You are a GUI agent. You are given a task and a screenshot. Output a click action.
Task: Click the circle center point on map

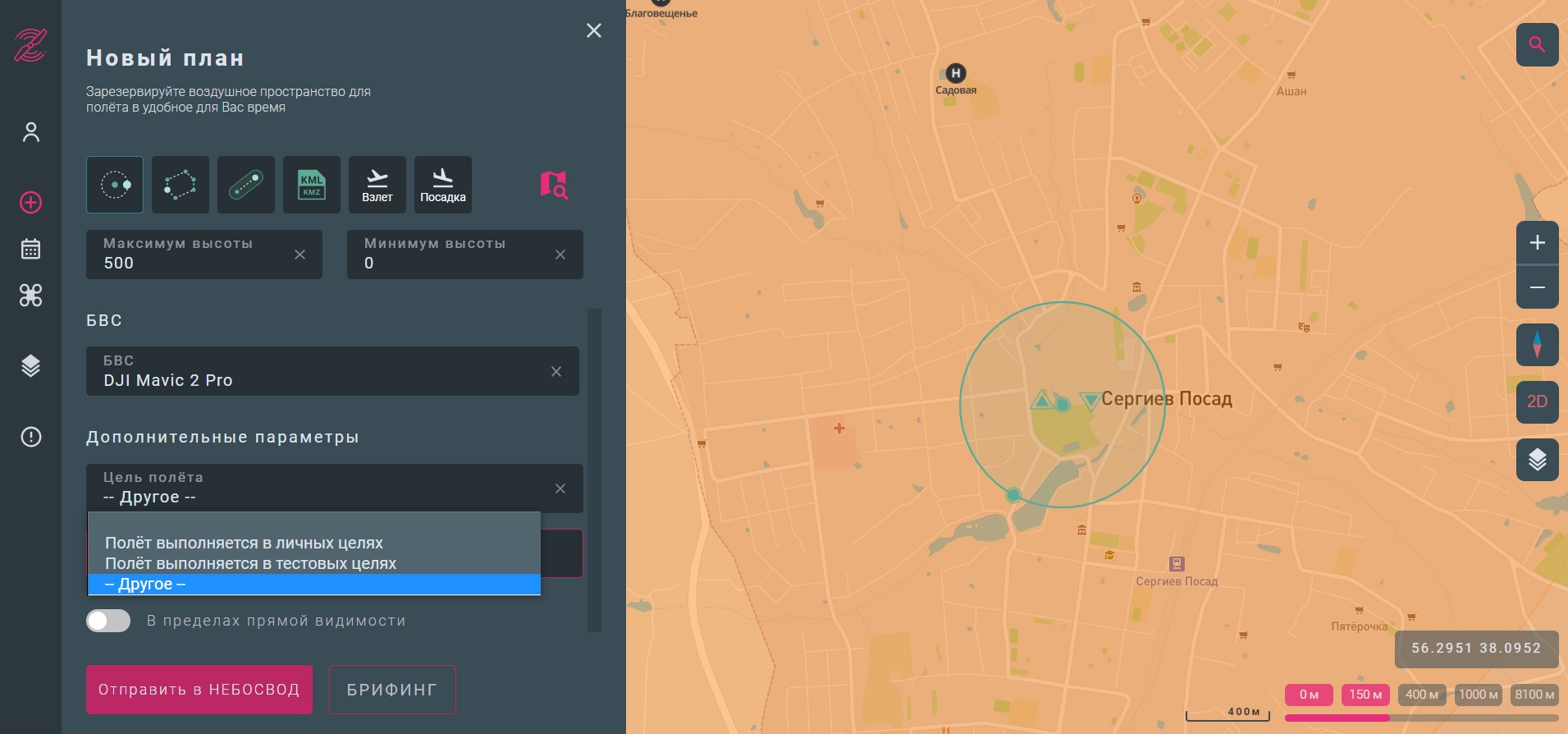[x=1063, y=405]
